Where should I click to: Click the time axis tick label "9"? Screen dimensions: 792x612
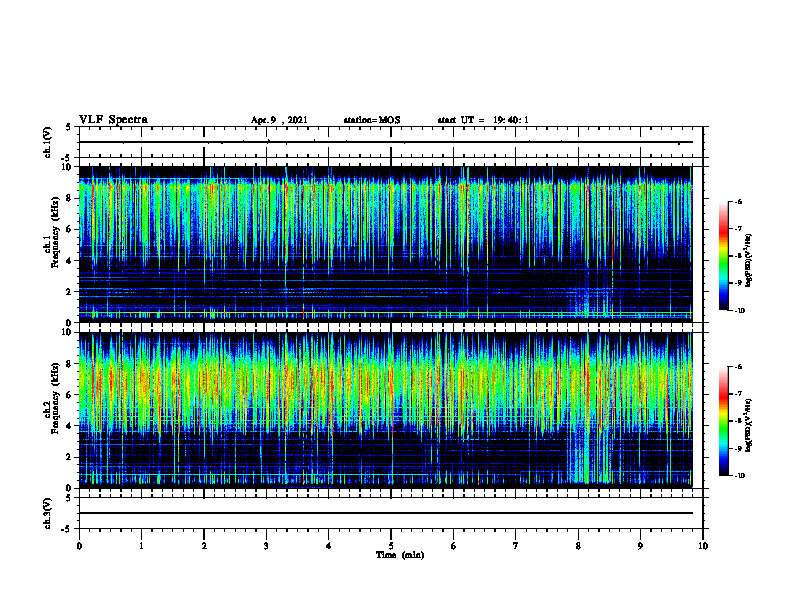click(x=640, y=546)
